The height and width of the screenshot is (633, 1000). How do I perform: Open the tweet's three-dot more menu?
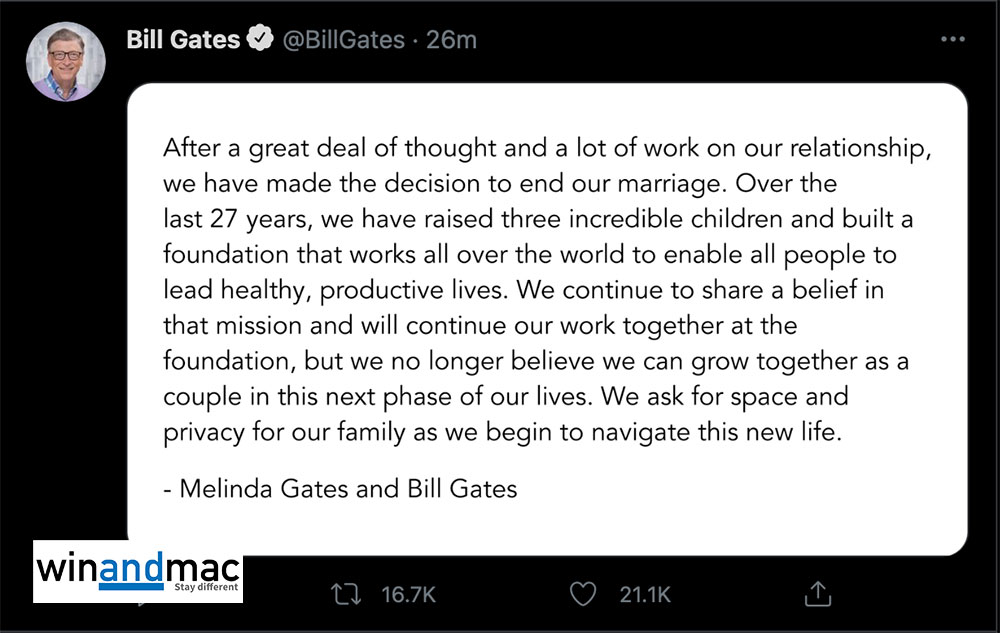click(x=954, y=39)
